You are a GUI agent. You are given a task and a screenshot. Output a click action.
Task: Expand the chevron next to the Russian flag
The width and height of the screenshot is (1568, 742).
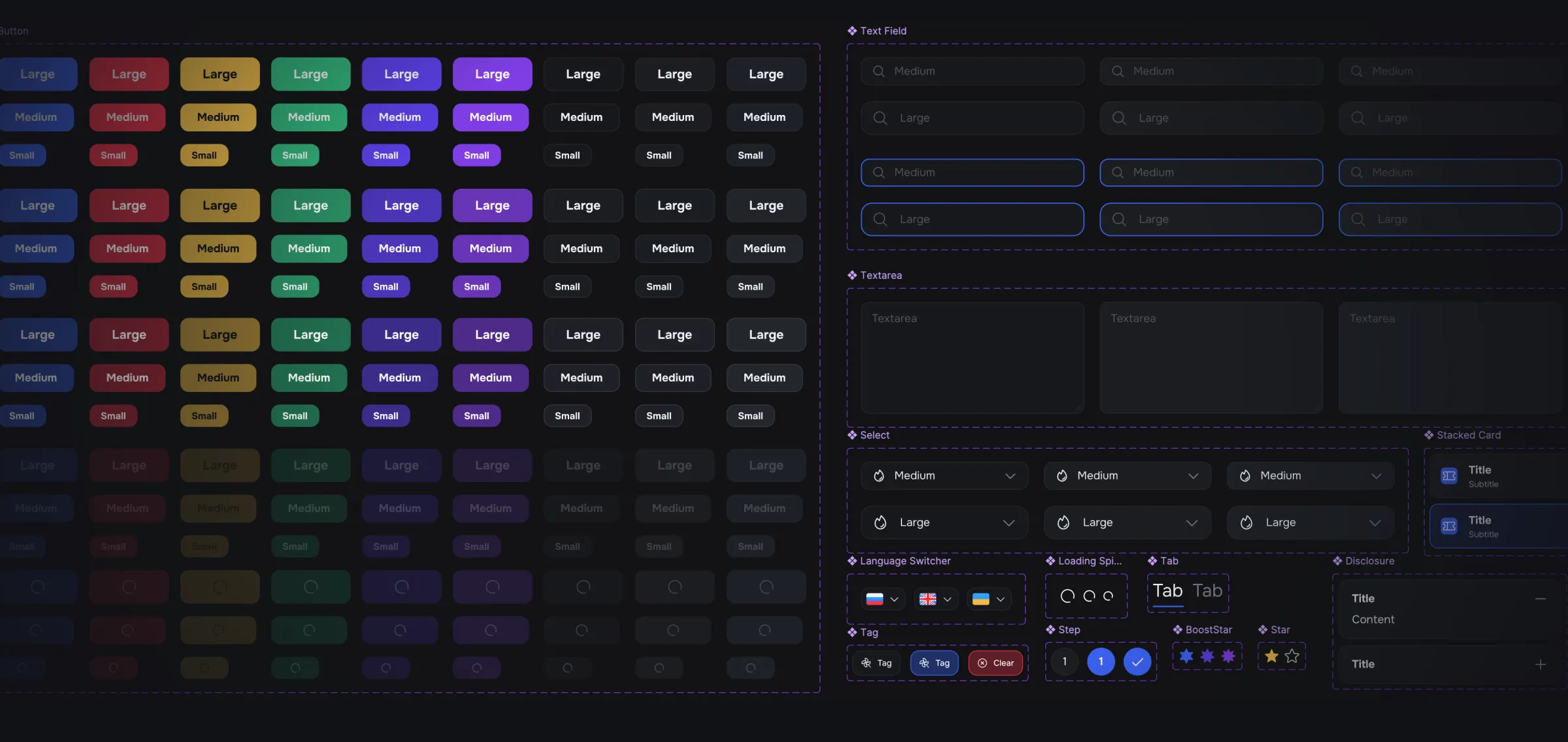point(894,599)
